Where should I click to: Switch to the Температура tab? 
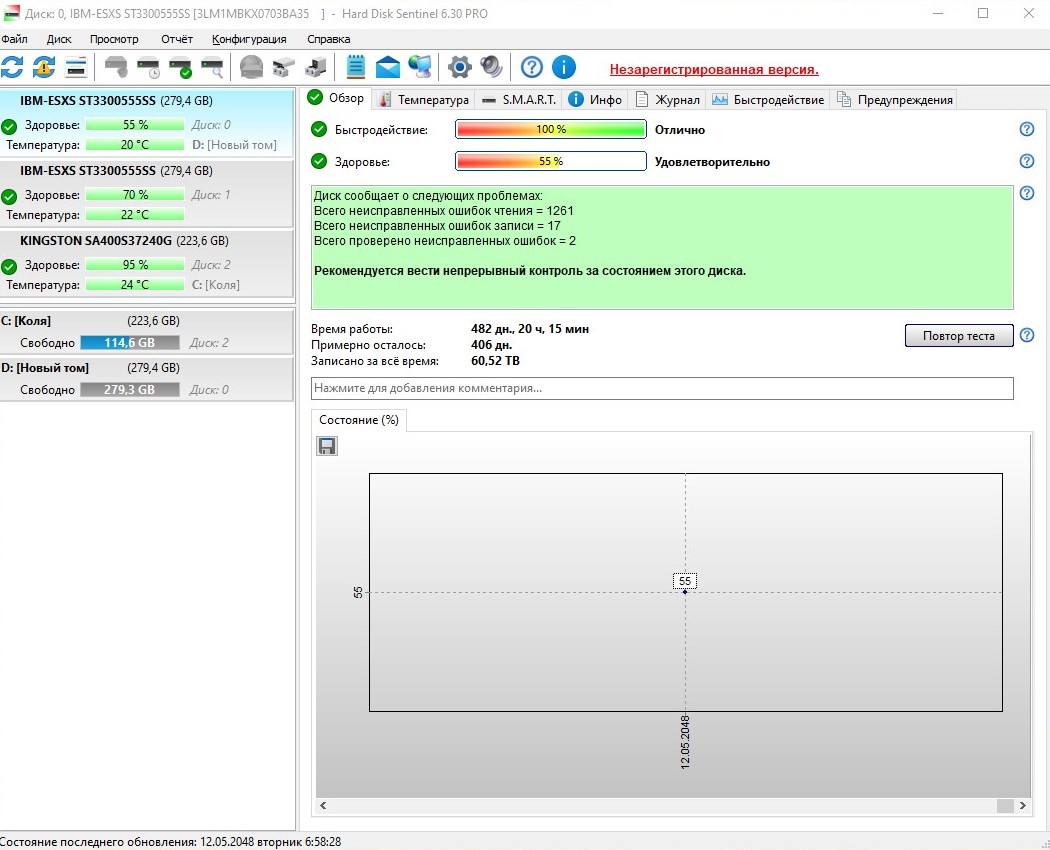(423, 99)
